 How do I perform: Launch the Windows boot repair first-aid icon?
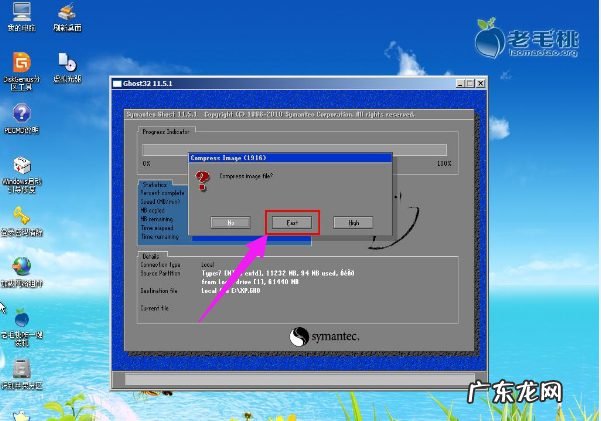click(21, 166)
